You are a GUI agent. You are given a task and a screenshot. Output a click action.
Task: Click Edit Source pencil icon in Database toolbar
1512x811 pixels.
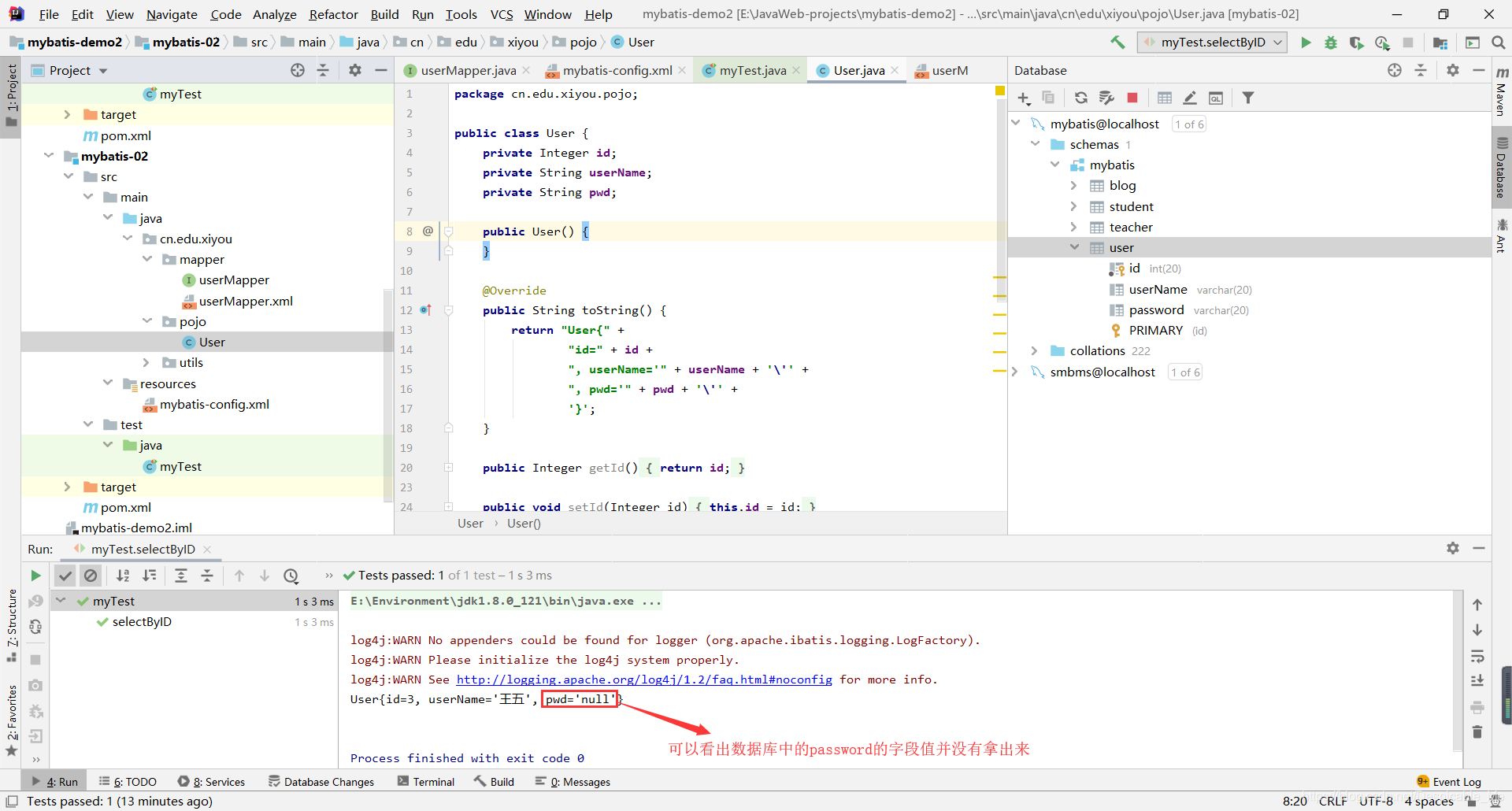pyautogui.click(x=1190, y=98)
